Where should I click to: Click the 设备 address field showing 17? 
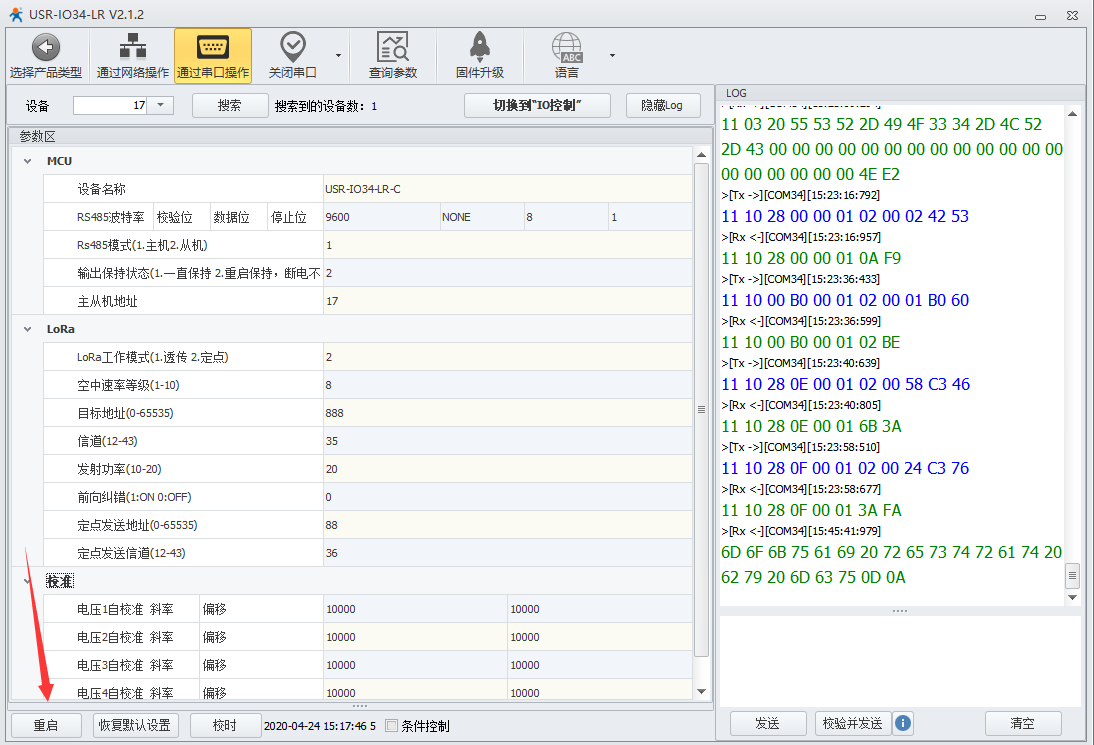click(x=110, y=105)
